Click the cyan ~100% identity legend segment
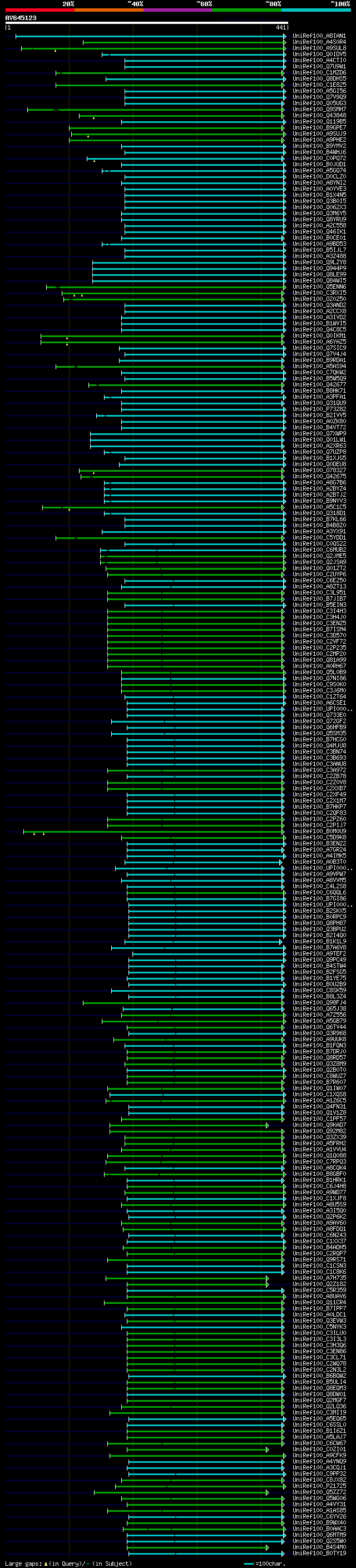The width and height of the screenshot is (356, 1568). [x=316, y=10]
